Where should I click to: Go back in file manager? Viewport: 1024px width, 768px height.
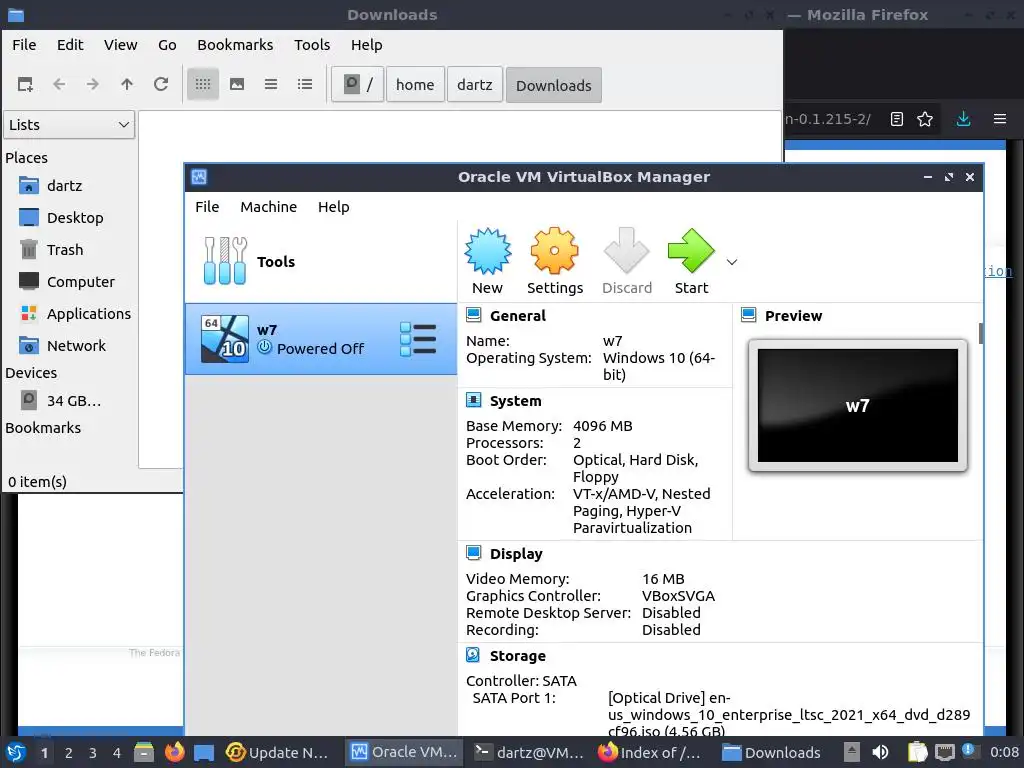click(59, 84)
